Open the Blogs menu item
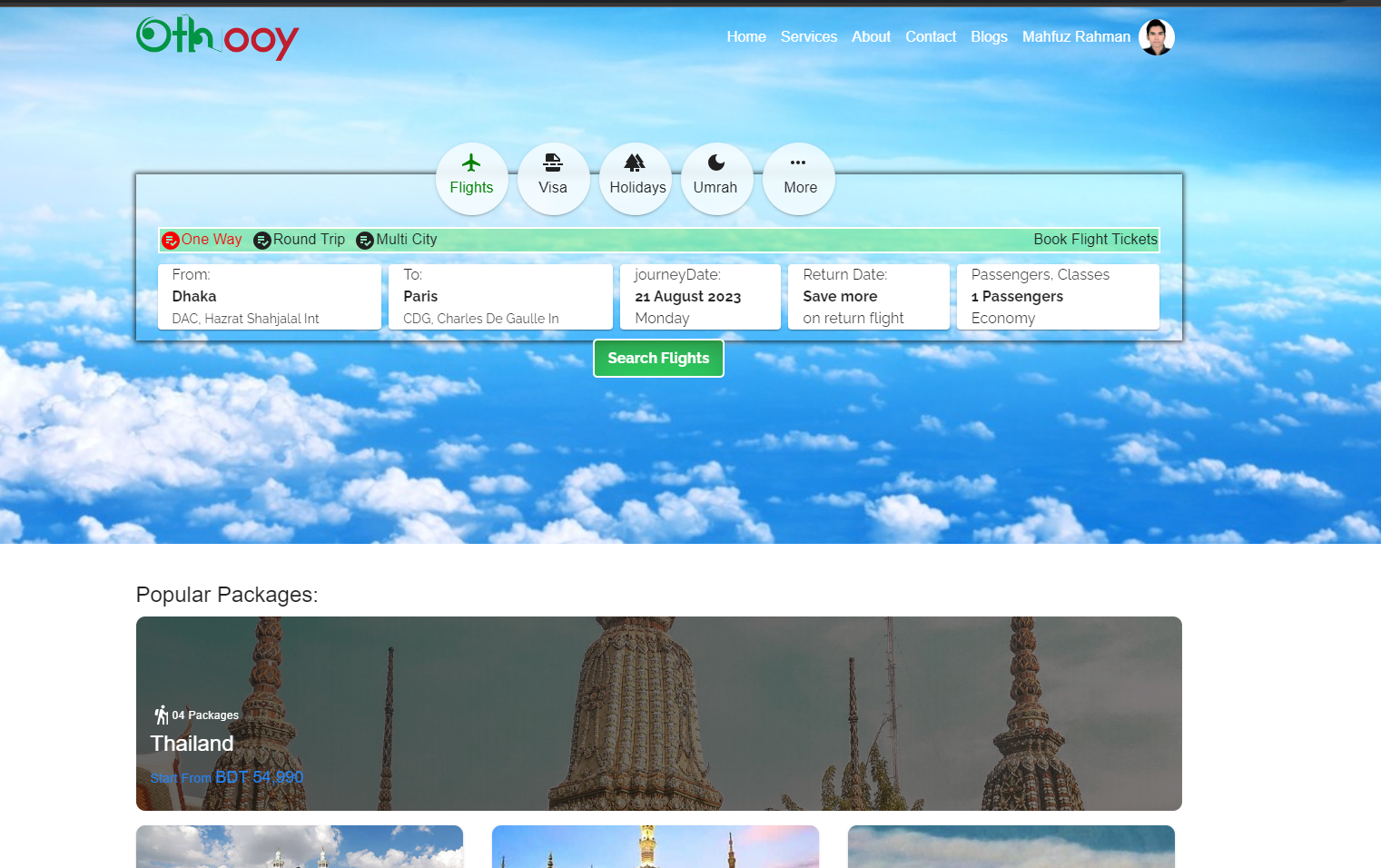 tap(989, 37)
